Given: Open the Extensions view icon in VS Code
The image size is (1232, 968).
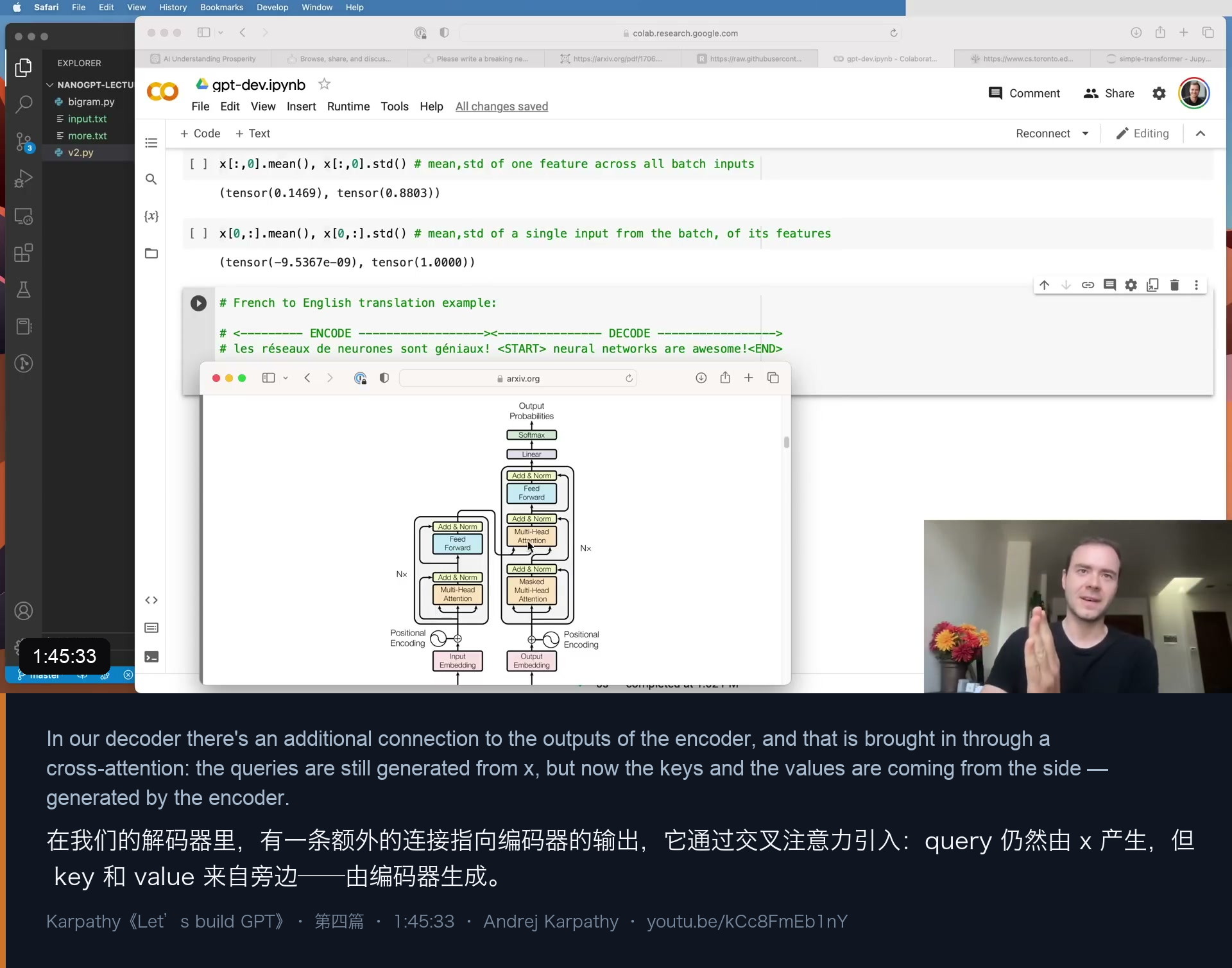Looking at the screenshot, I should tap(24, 253).
